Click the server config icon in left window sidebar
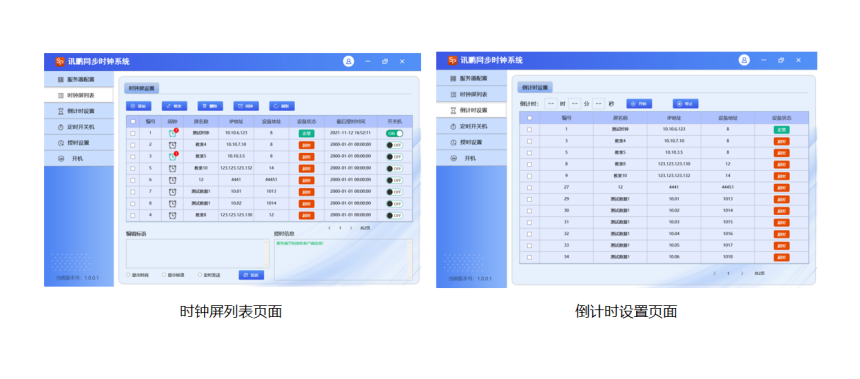 tap(61, 80)
